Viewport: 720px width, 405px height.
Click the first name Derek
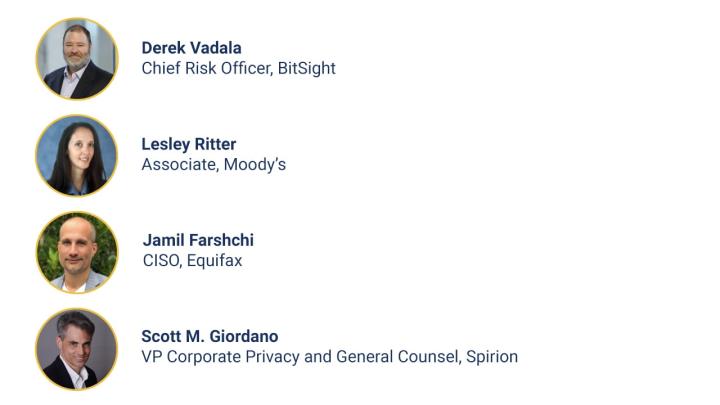[x=164, y=48]
